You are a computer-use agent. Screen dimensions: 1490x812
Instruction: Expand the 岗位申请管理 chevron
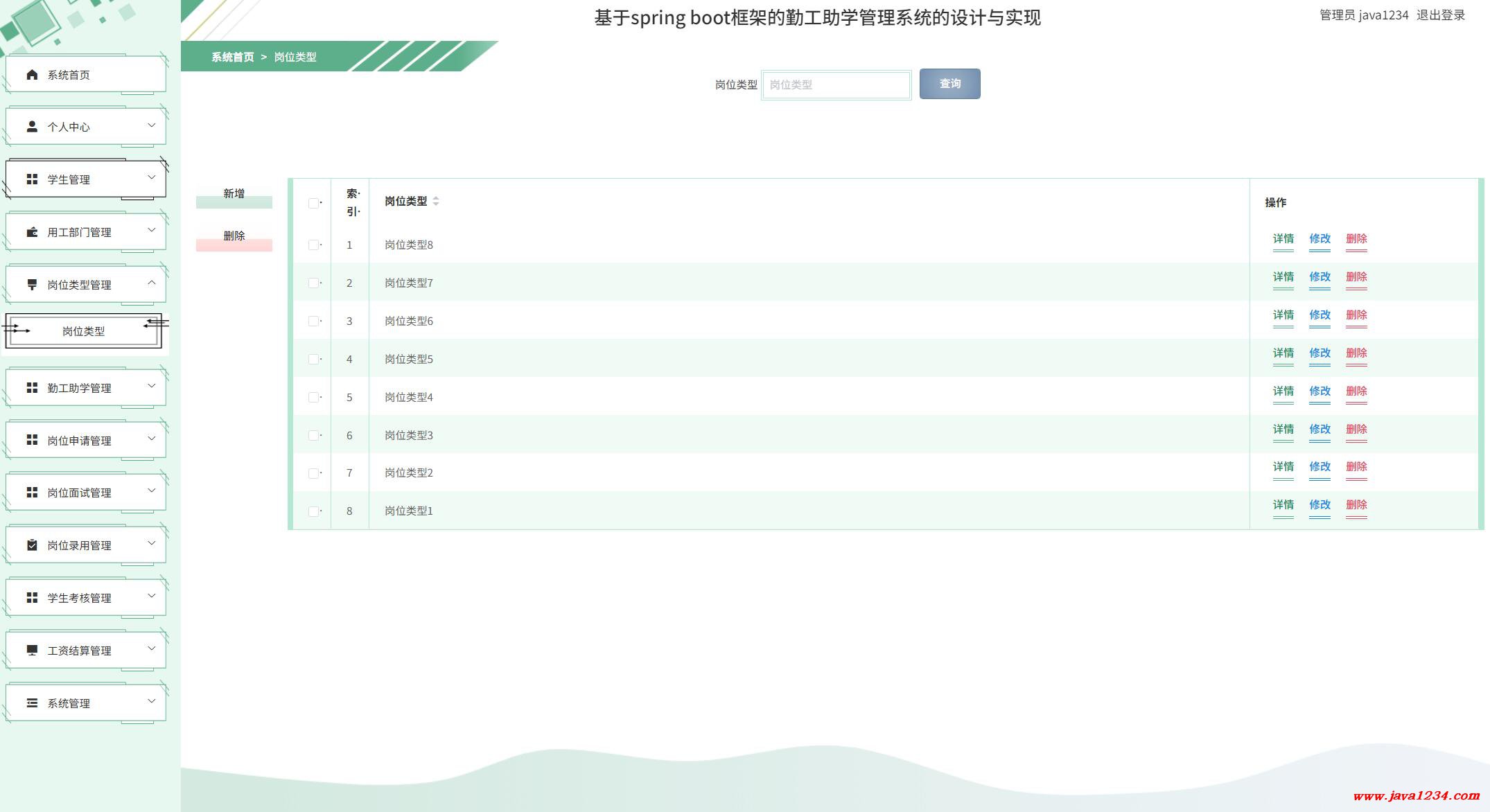point(152,439)
